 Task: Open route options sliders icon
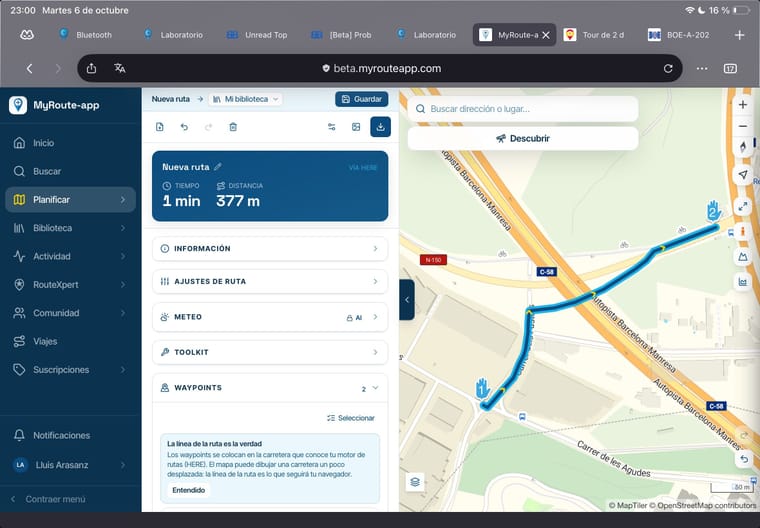coord(332,127)
